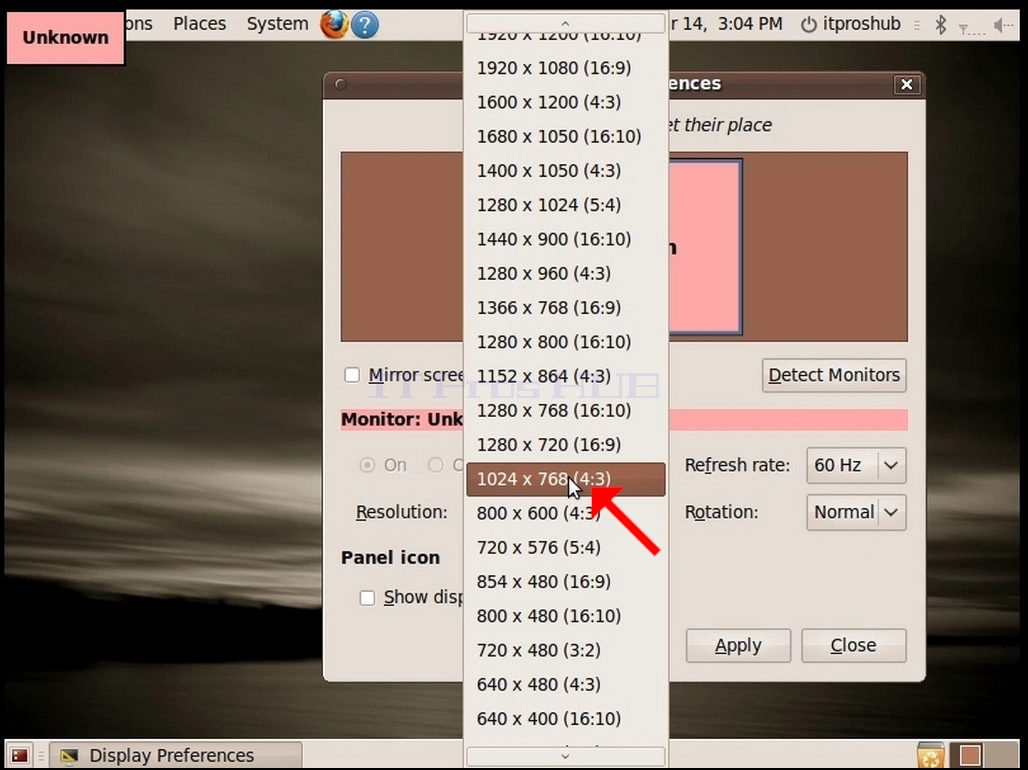Click the Apply button
The height and width of the screenshot is (770, 1028).
(738, 645)
